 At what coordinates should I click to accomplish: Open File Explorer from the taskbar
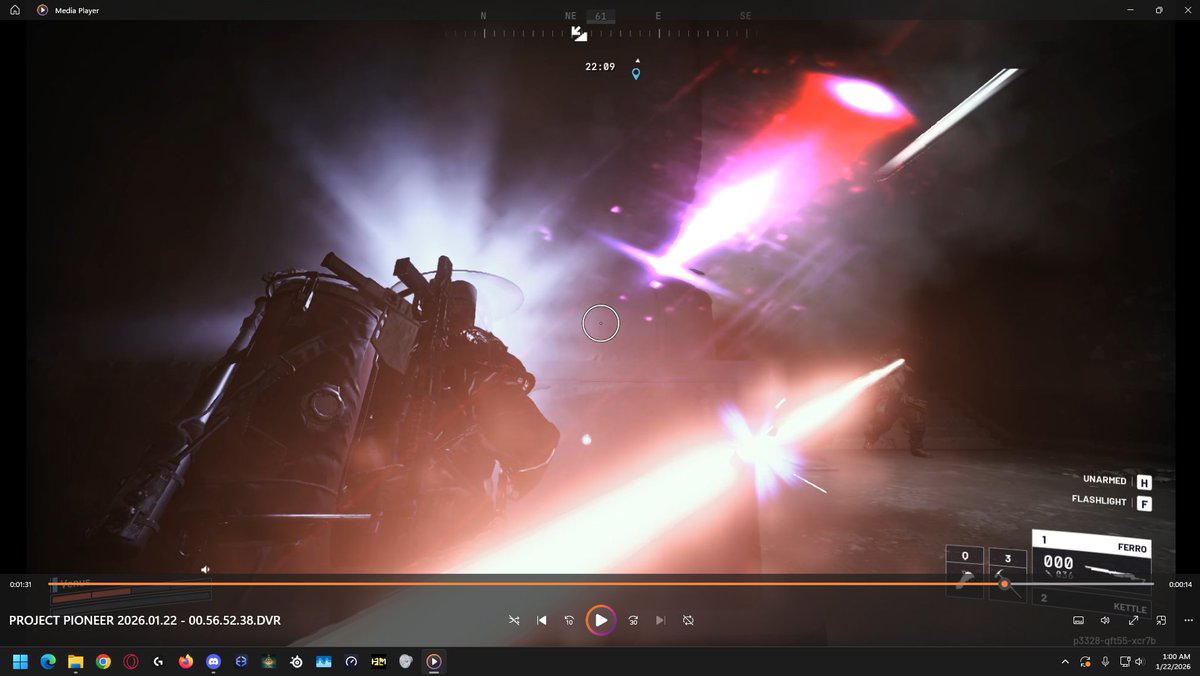tap(75, 661)
